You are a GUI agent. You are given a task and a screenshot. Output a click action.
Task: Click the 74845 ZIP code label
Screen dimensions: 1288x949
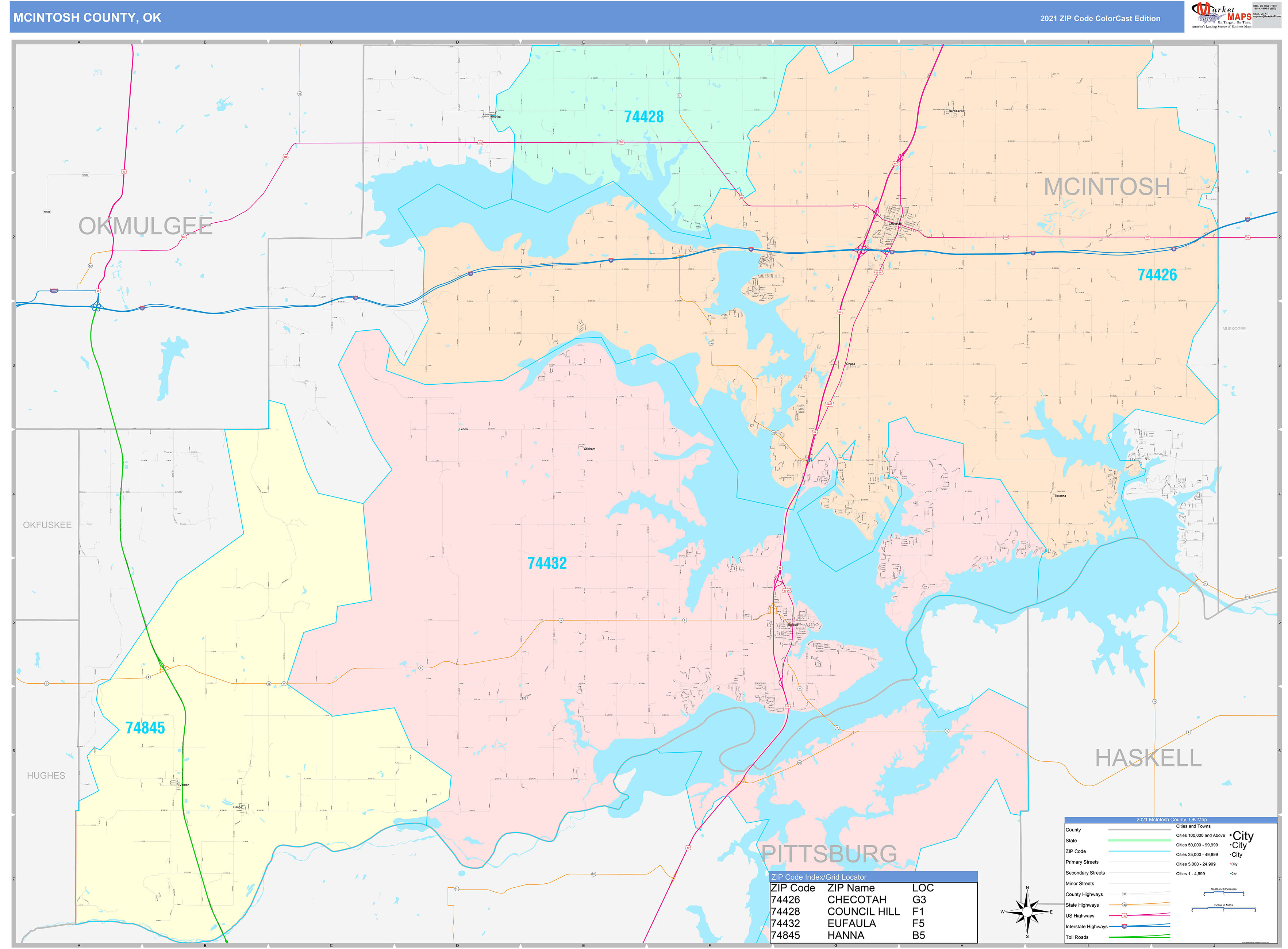point(145,728)
